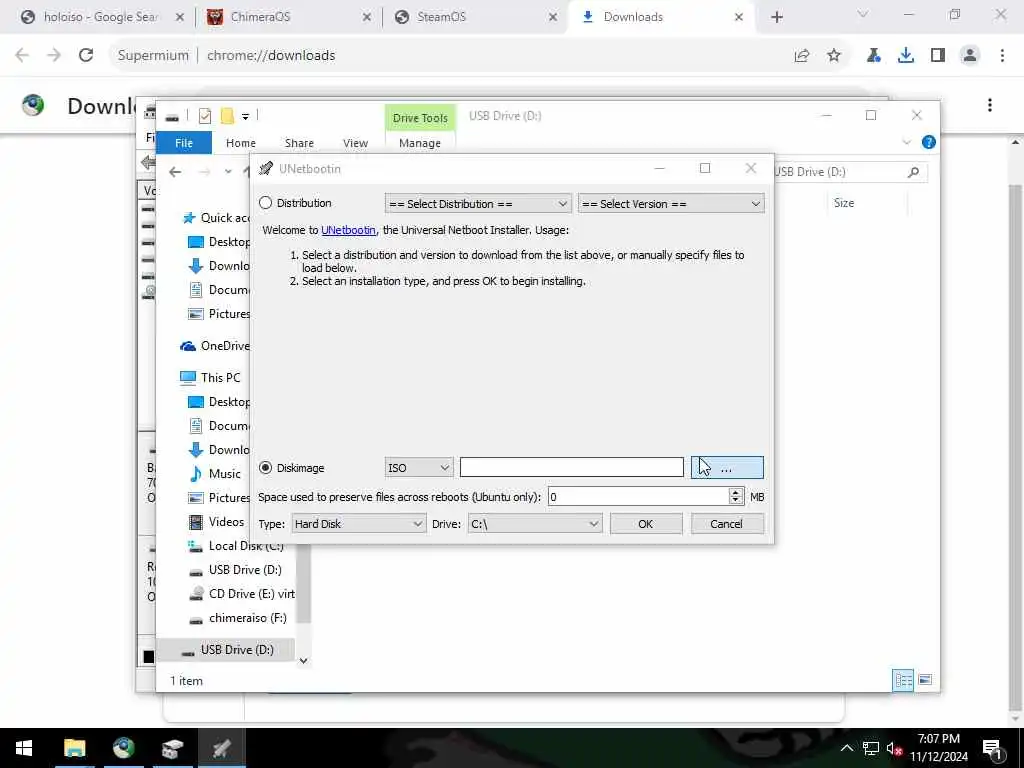Switch to holoiso Google Search tab
The width and height of the screenshot is (1024, 768).
click(x=101, y=17)
